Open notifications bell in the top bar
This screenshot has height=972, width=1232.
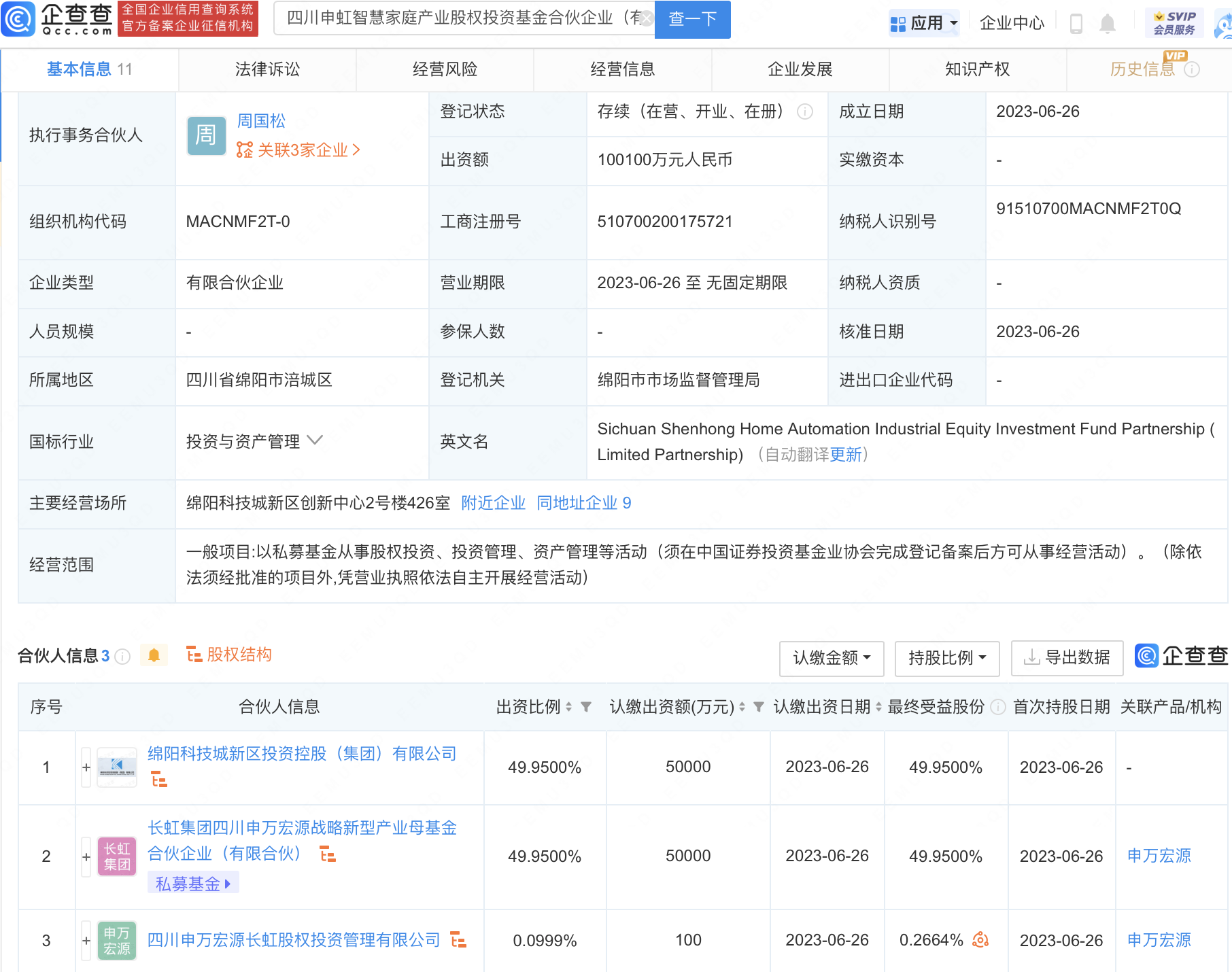(x=1108, y=24)
